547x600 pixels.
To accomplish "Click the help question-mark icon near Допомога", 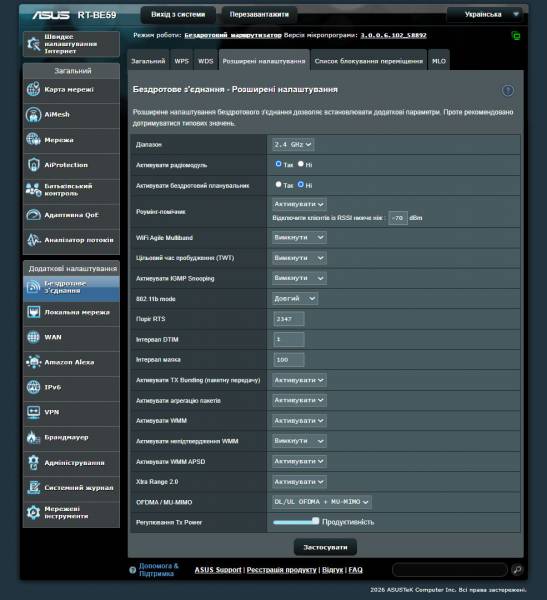I will point(132,570).
